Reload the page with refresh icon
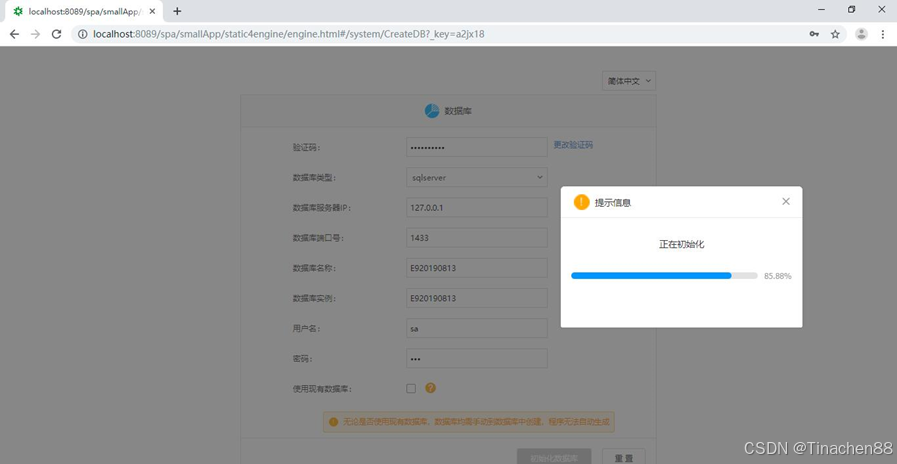The width and height of the screenshot is (897, 464). pyautogui.click(x=57, y=34)
